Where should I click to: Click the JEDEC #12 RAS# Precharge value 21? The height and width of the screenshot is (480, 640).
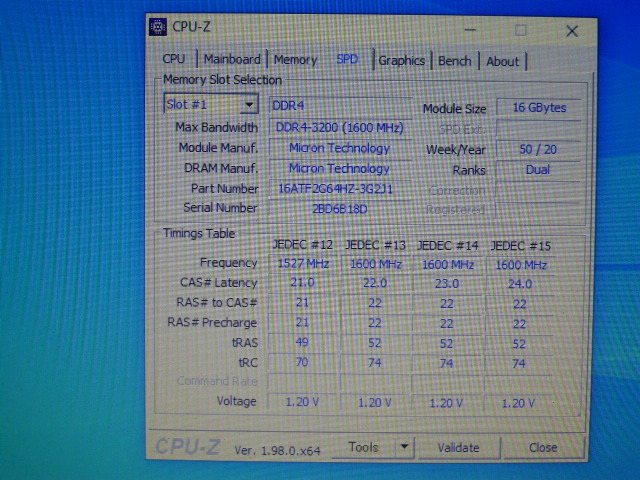tap(302, 322)
